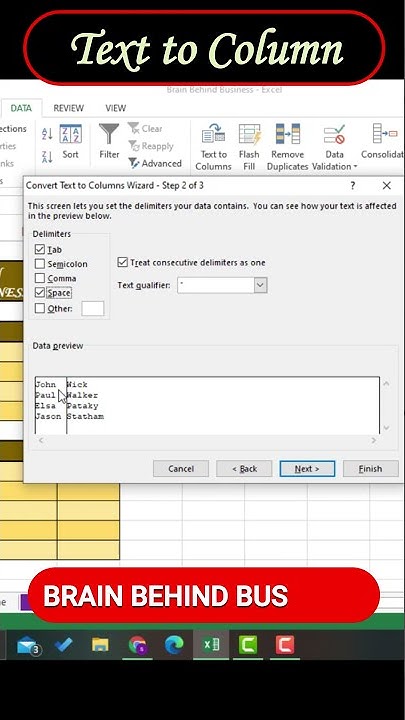Toggle the Space delimiter checkbox

coord(40,292)
